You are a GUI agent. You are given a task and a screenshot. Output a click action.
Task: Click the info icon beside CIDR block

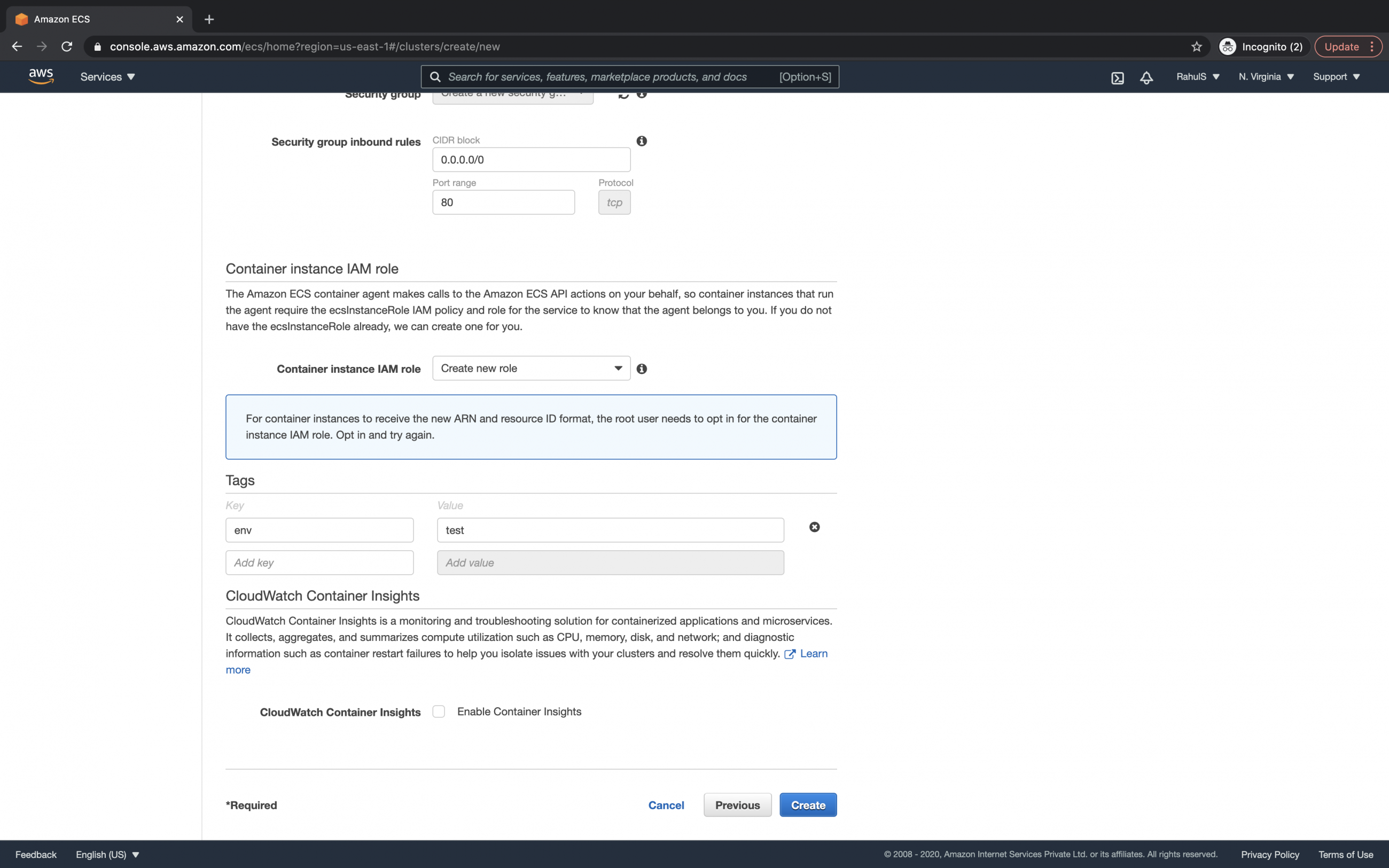[x=641, y=140]
